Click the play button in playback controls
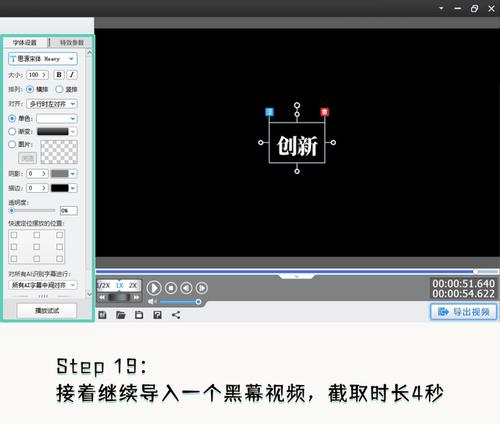The image size is (500, 424). 154,288
